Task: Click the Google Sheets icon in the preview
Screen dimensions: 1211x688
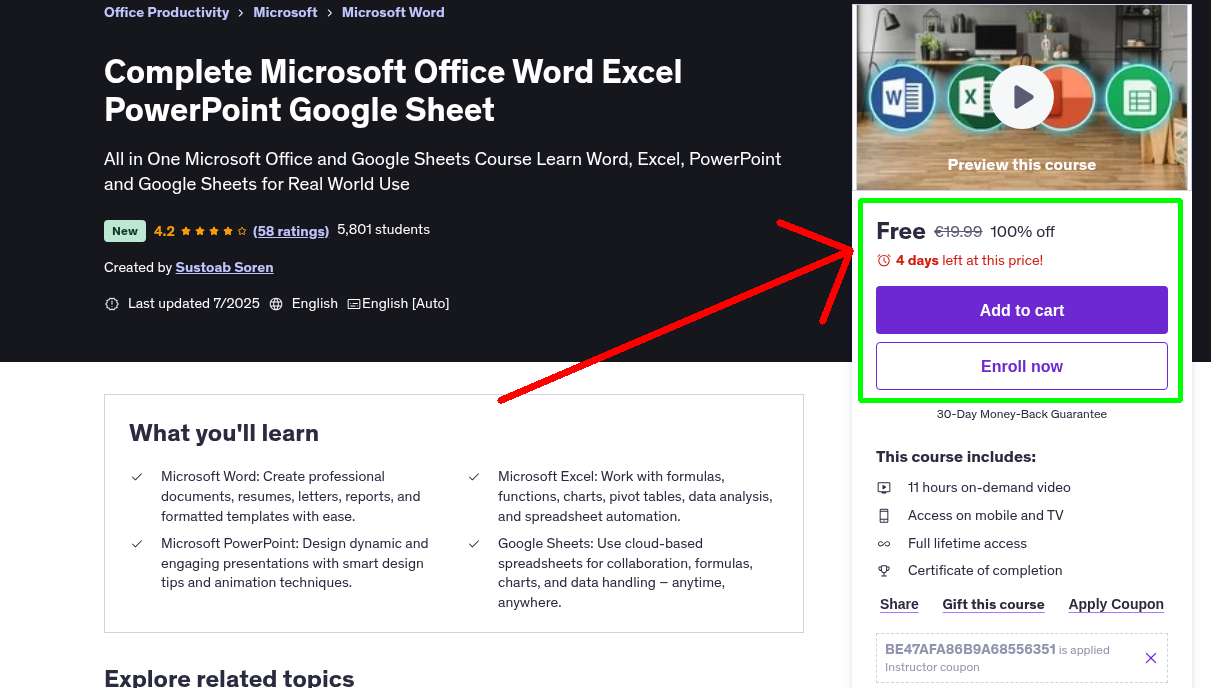Action: click(x=1139, y=98)
